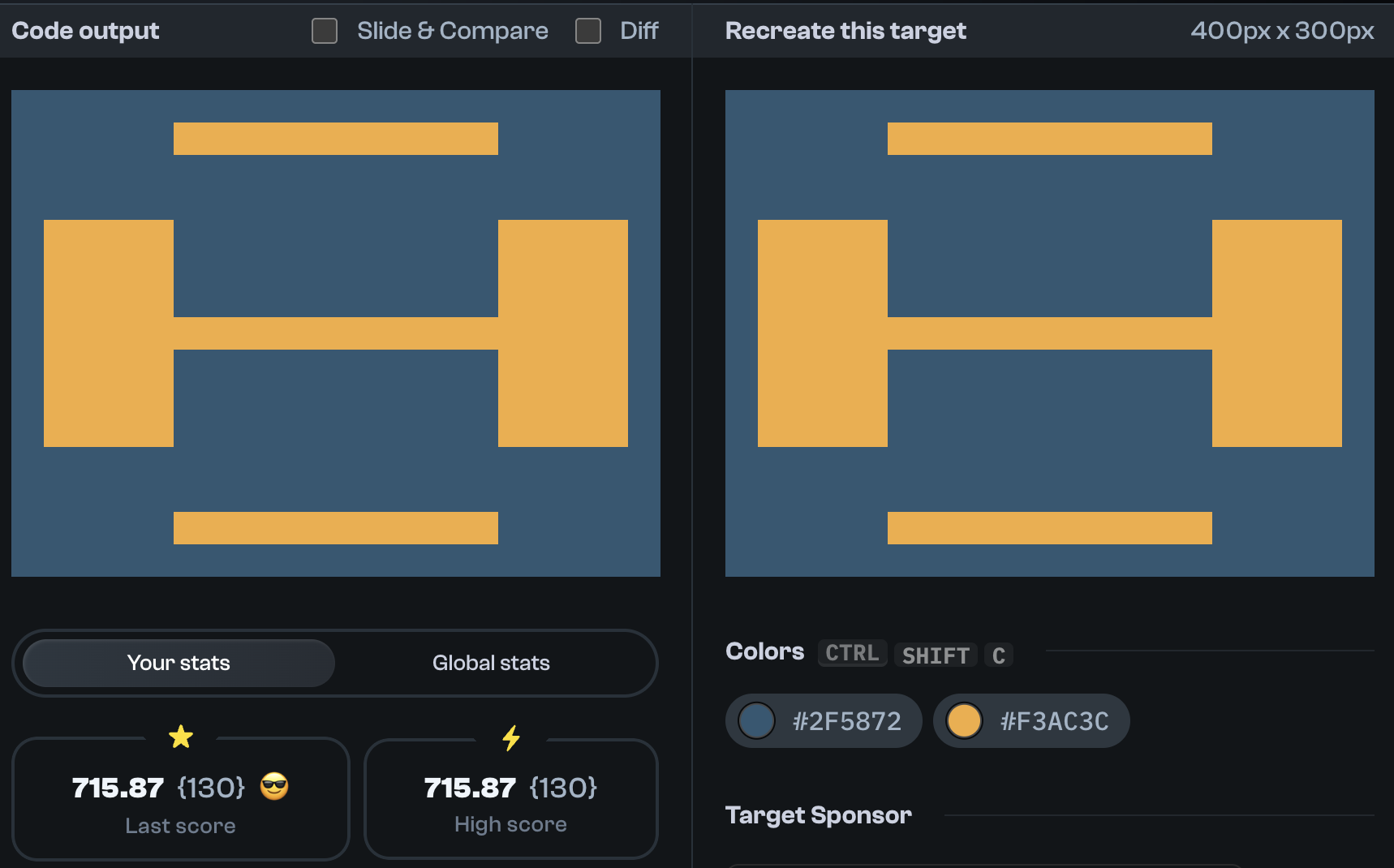The height and width of the screenshot is (868, 1394).
Task: Click the Recreate this target heading
Action: (x=845, y=31)
